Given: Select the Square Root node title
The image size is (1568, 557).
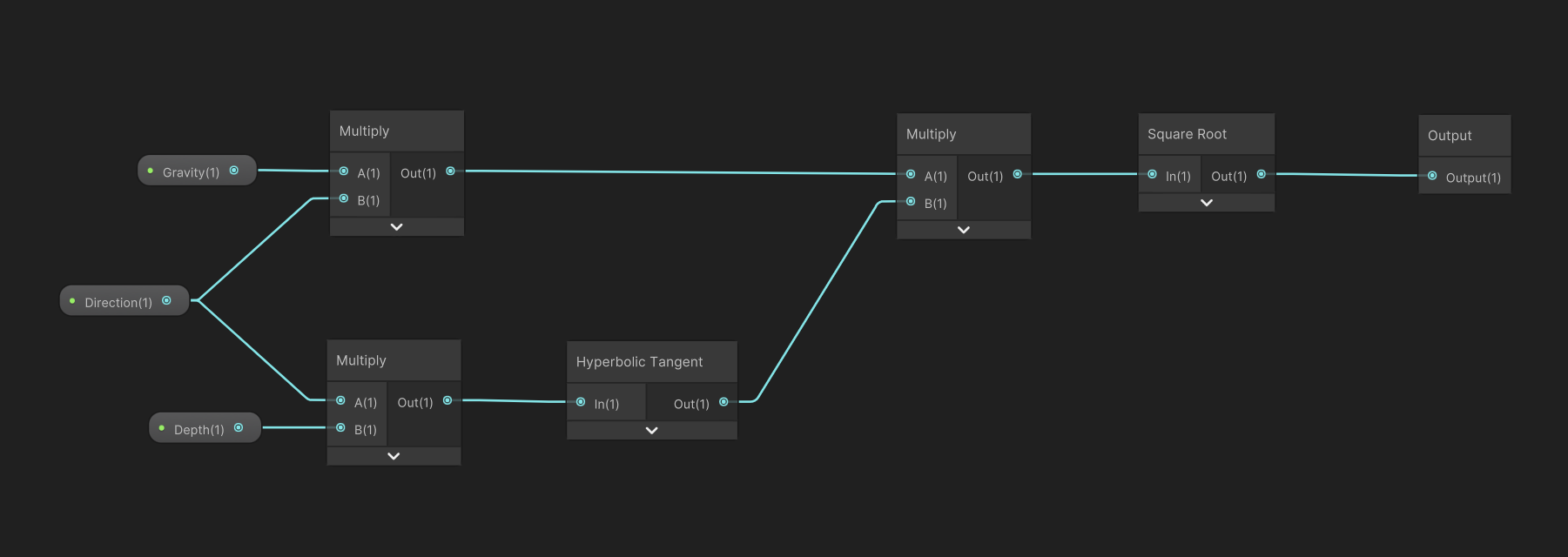Looking at the screenshot, I should (x=1187, y=134).
